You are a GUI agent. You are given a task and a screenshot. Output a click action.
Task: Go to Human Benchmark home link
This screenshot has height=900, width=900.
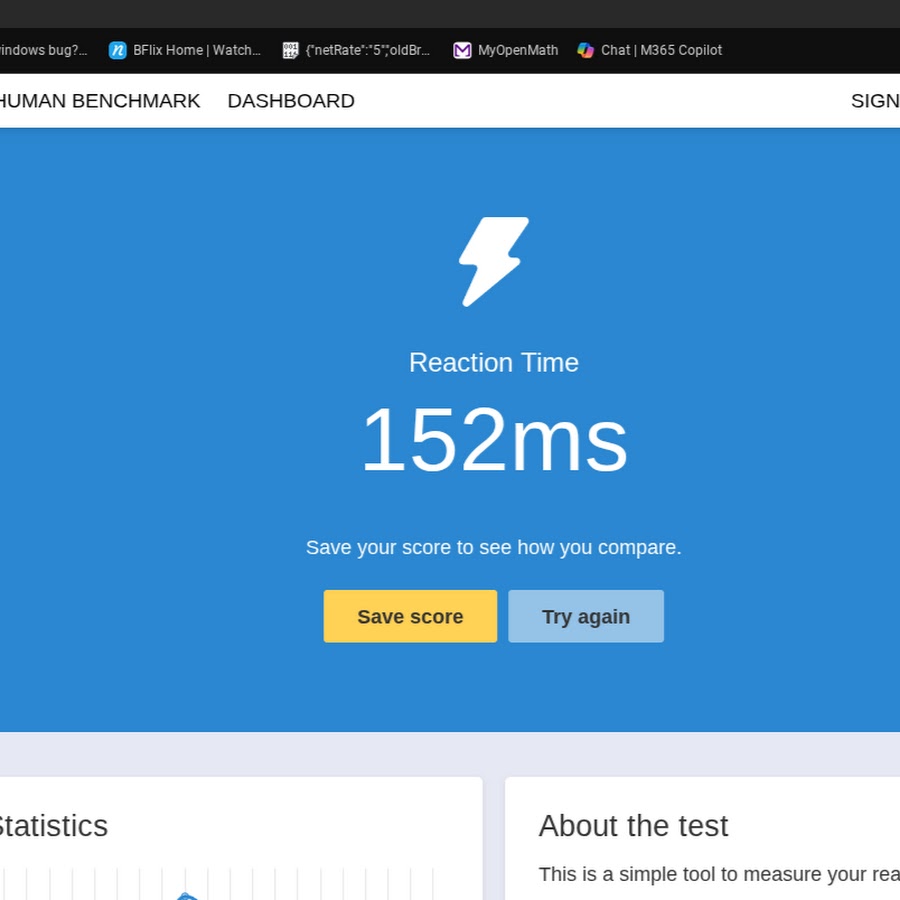(99, 101)
